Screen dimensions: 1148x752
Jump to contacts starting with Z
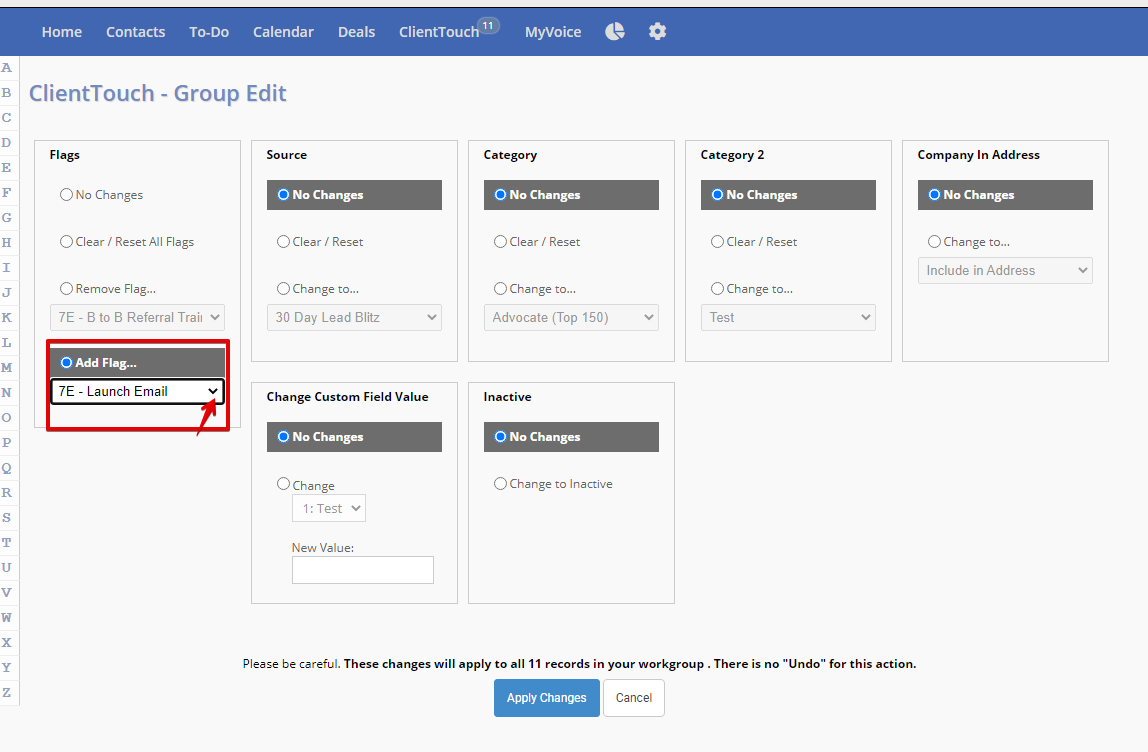7,692
